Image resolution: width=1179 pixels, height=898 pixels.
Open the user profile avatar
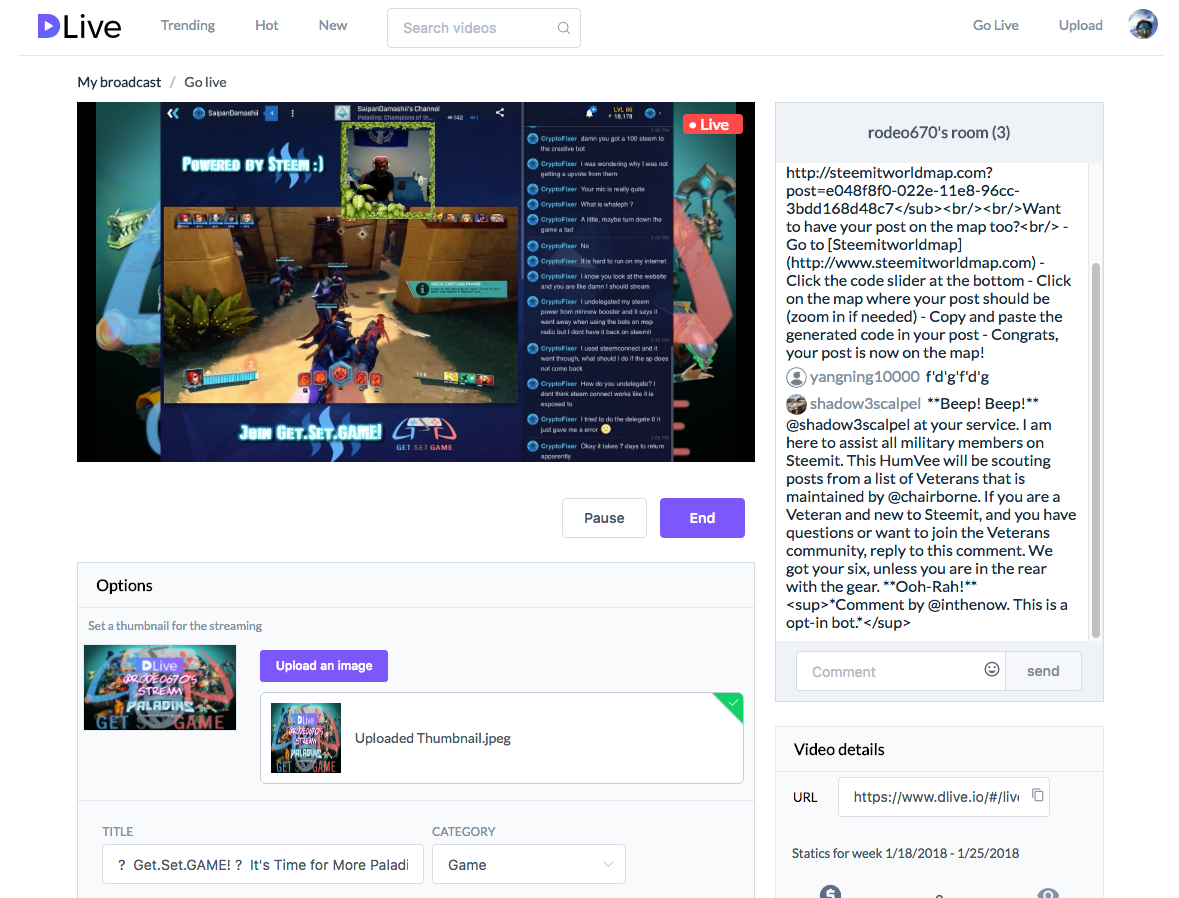pos(1142,24)
